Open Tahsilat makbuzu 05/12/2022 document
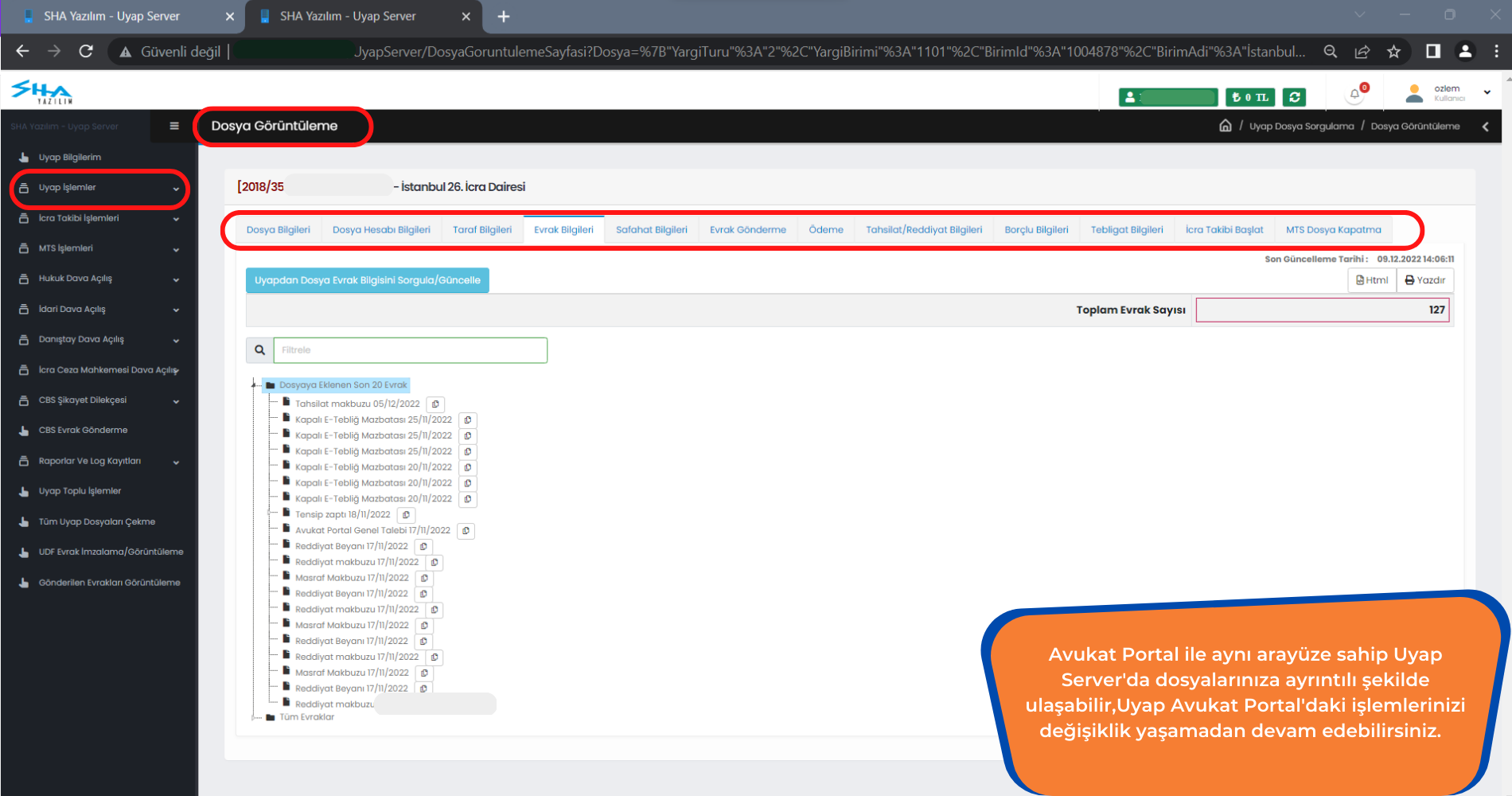Image resolution: width=1512 pixels, height=796 pixels. pos(357,404)
